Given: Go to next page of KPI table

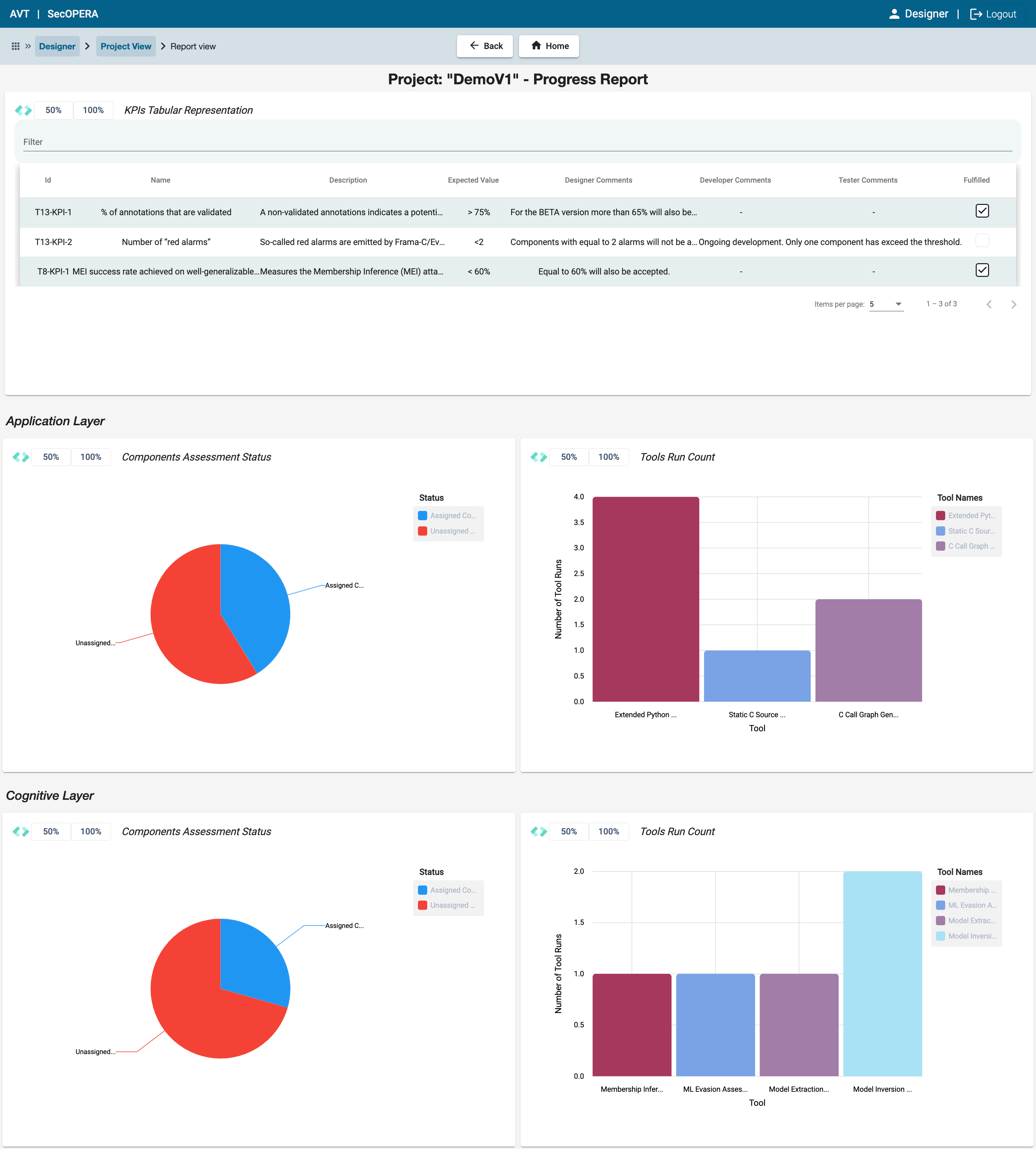Looking at the screenshot, I should click(1013, 305).
